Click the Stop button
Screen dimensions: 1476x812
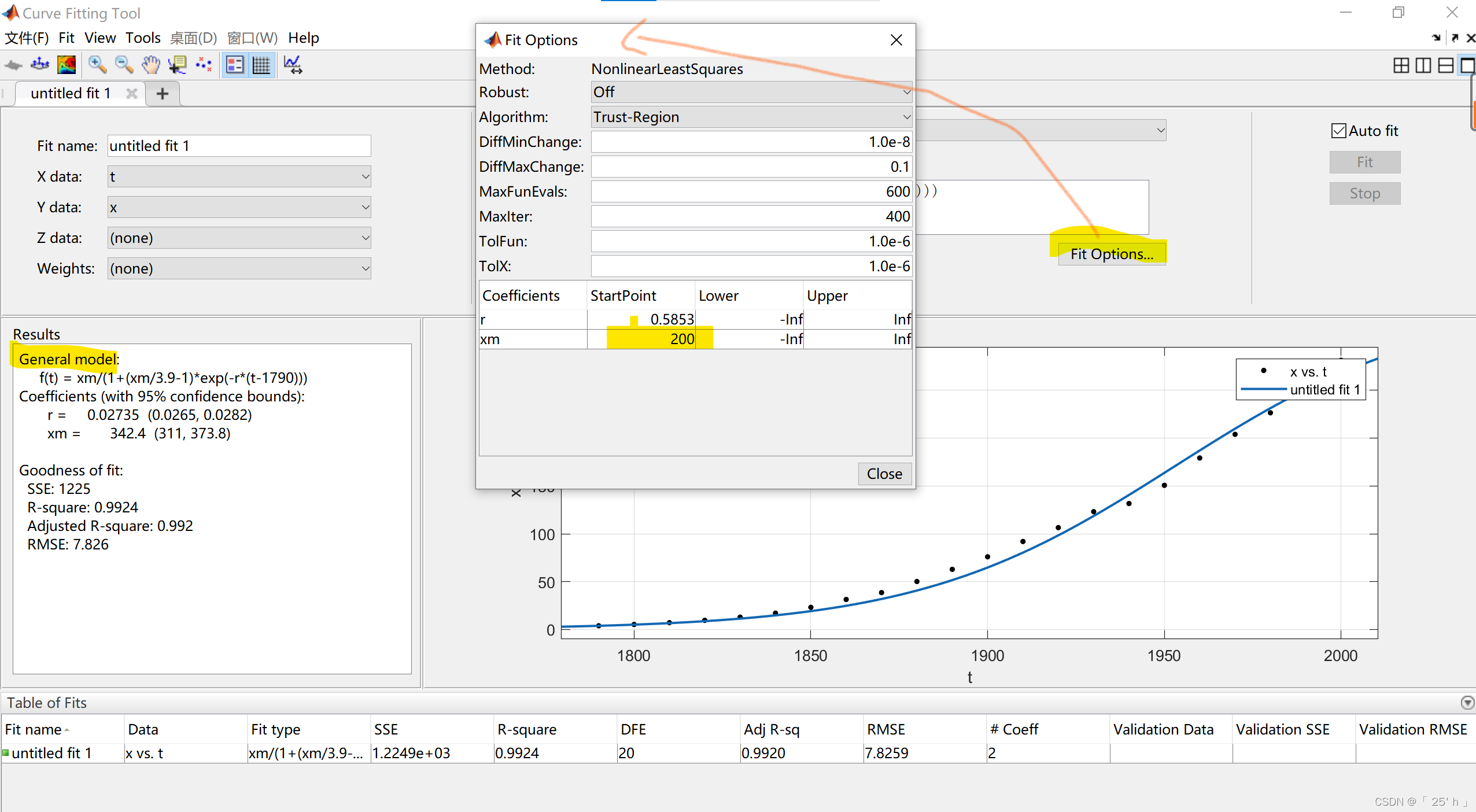[x=1365, y=193]
